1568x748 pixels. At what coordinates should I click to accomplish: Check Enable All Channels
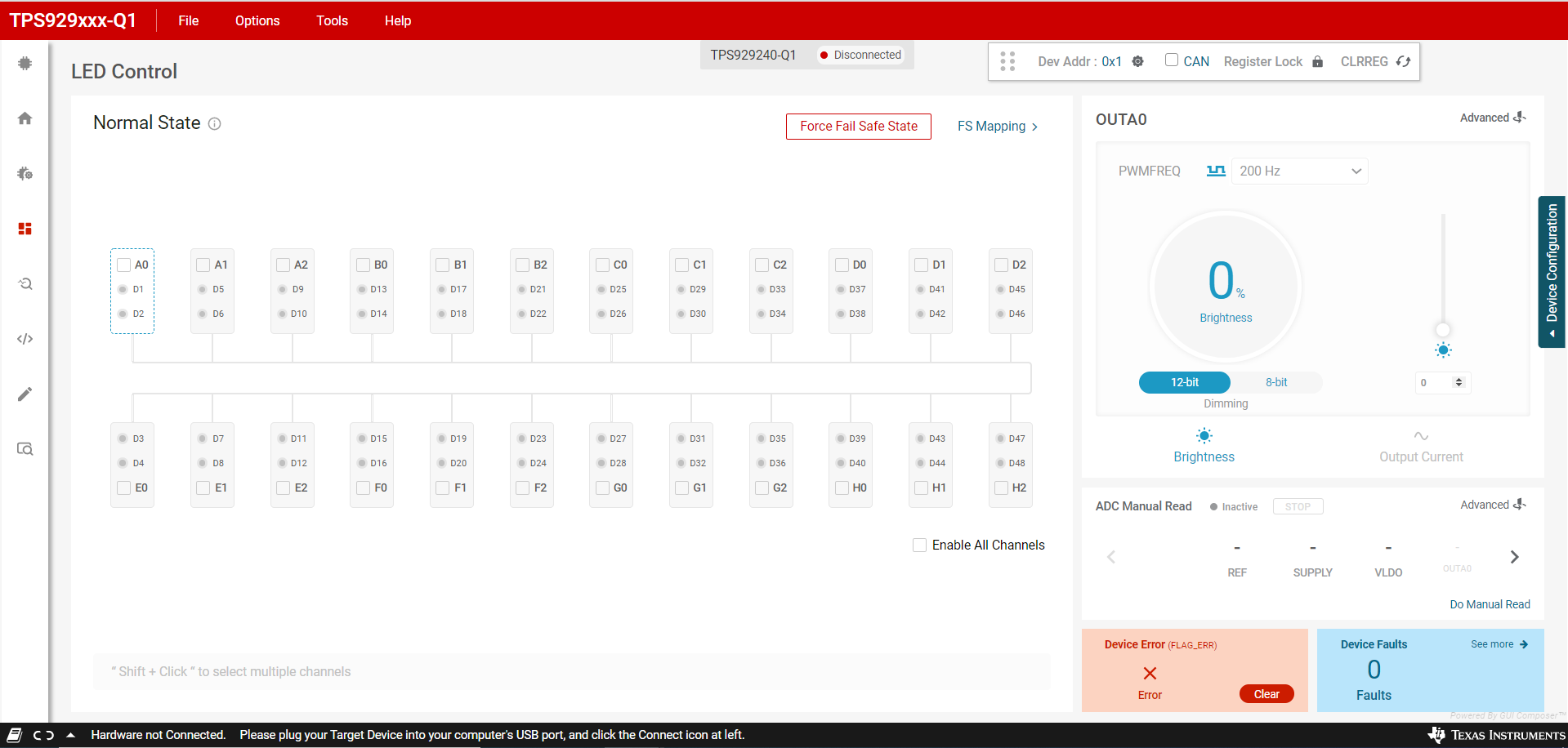[x=919, y=545]
